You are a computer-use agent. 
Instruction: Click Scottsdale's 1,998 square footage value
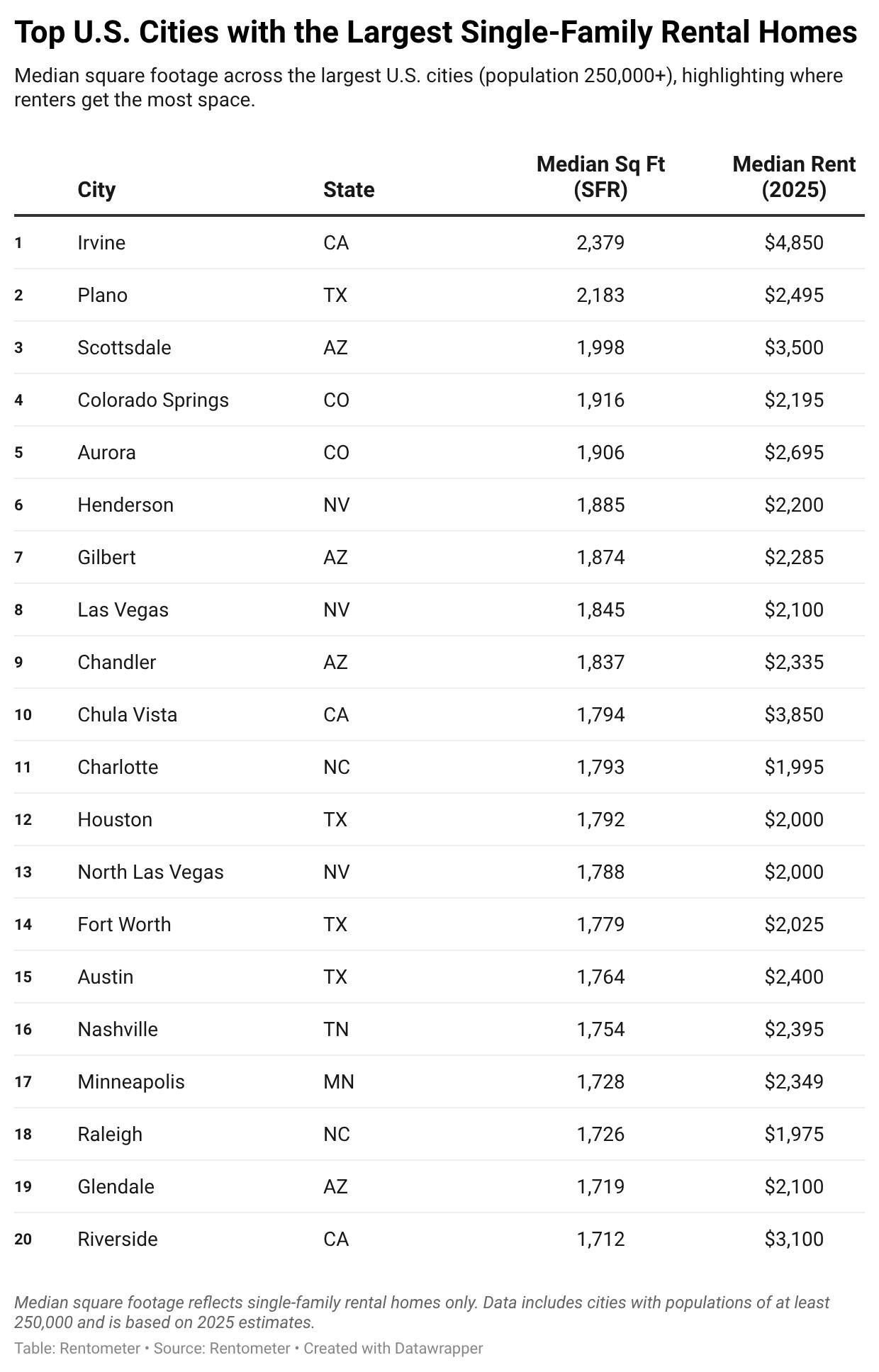(600, 348)
